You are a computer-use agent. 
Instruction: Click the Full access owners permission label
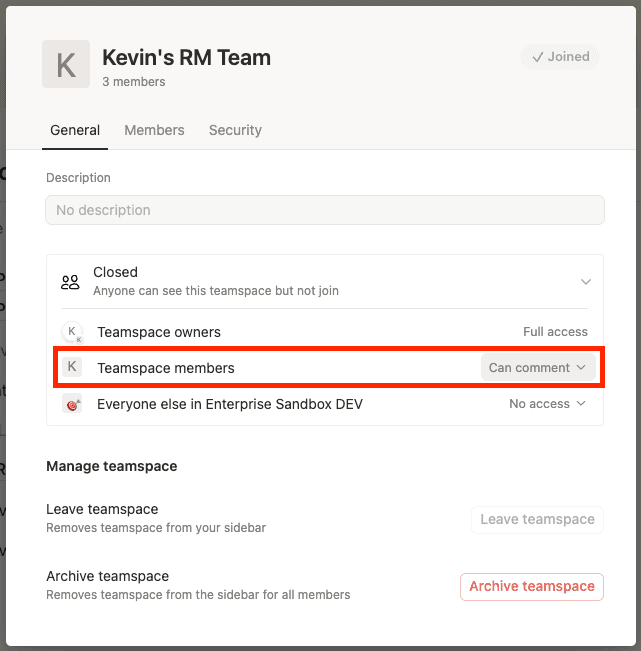(x=555, y=332)
